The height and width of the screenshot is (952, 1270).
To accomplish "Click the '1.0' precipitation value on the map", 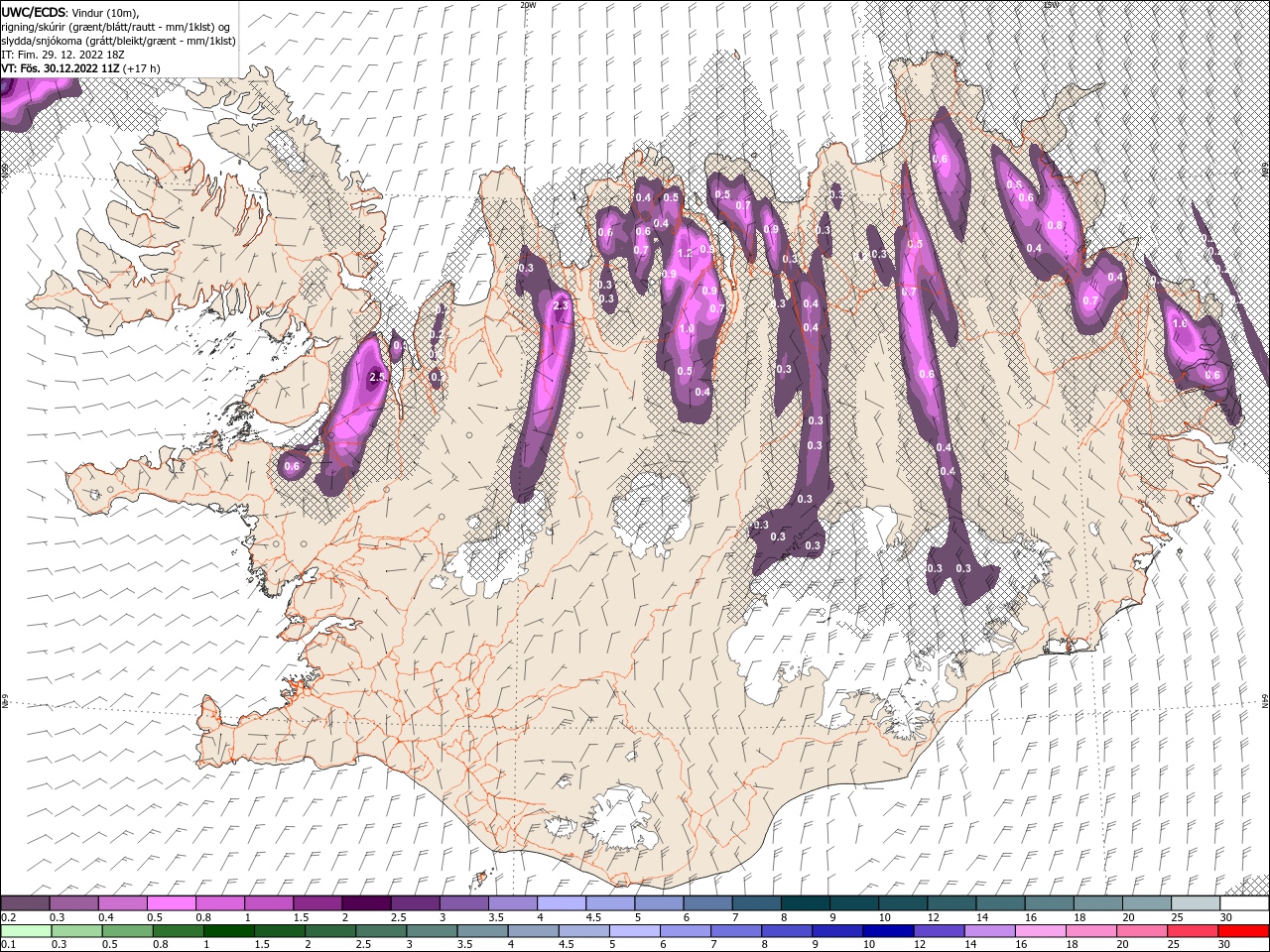I will tap(687, 329).
